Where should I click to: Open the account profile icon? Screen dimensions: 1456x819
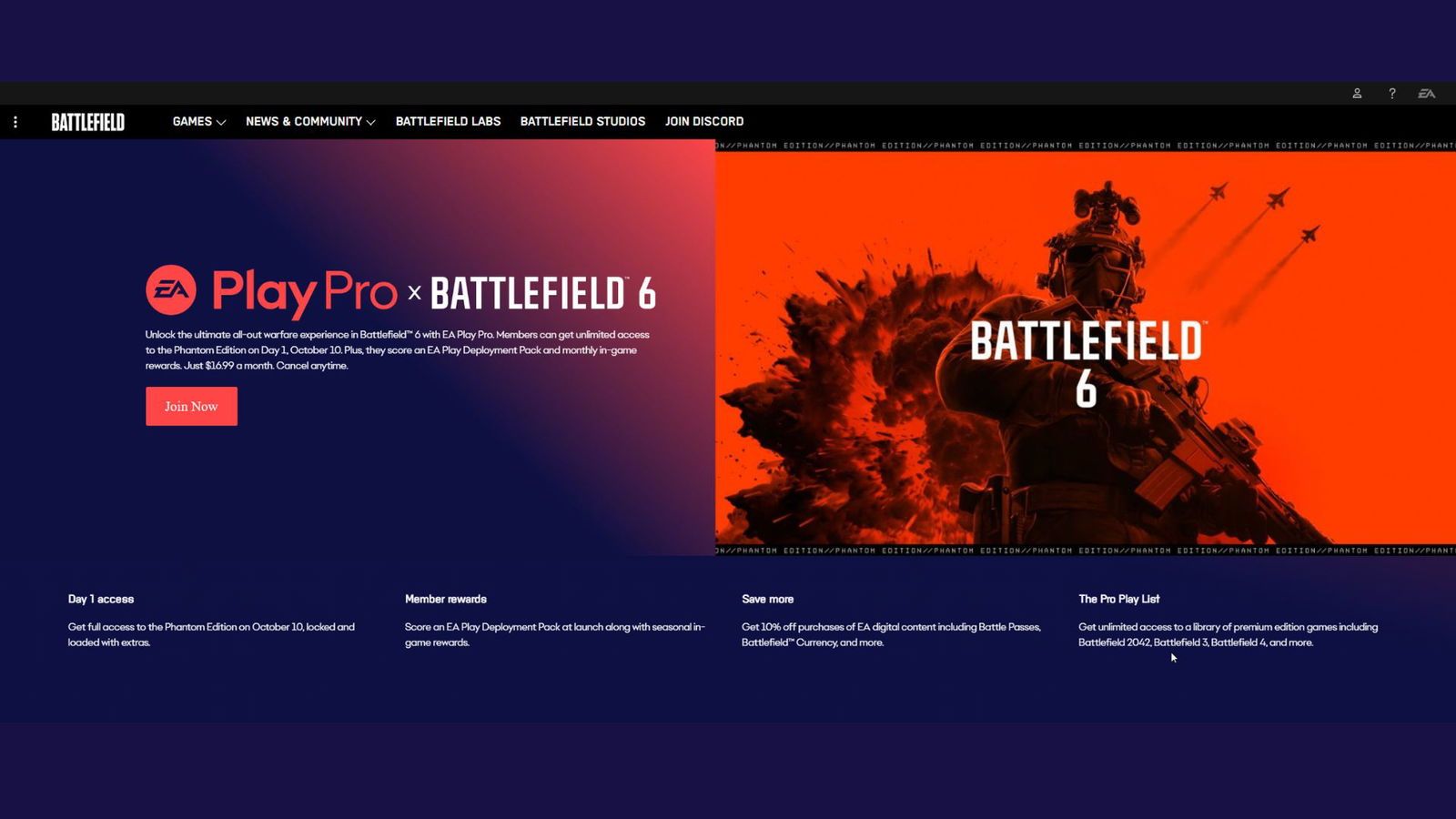point(1357,94)
